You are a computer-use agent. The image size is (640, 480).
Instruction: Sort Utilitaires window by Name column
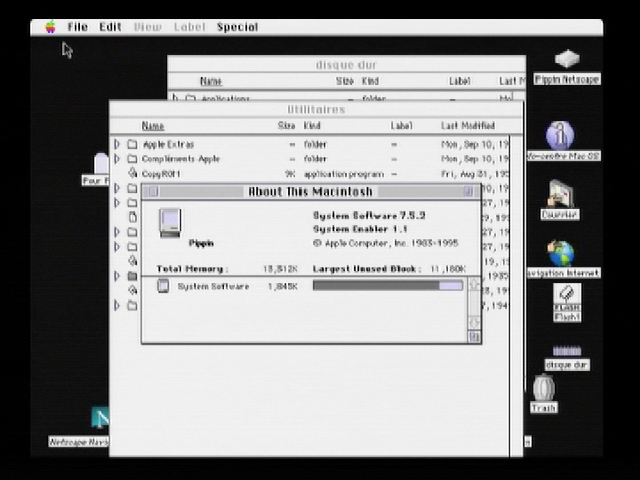tap(153, 126)
